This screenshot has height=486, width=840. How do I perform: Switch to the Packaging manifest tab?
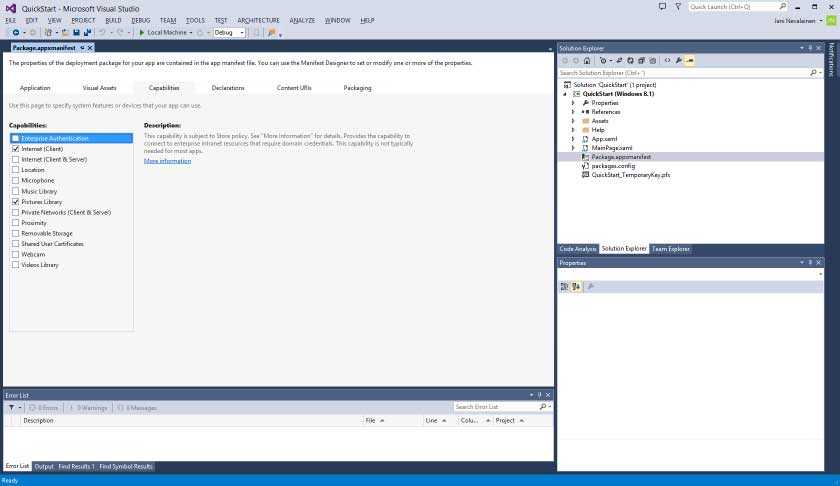357,88
